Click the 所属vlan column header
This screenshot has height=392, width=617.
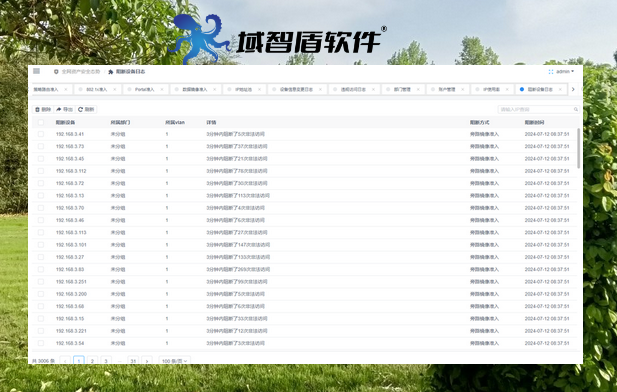pos(175,122)
